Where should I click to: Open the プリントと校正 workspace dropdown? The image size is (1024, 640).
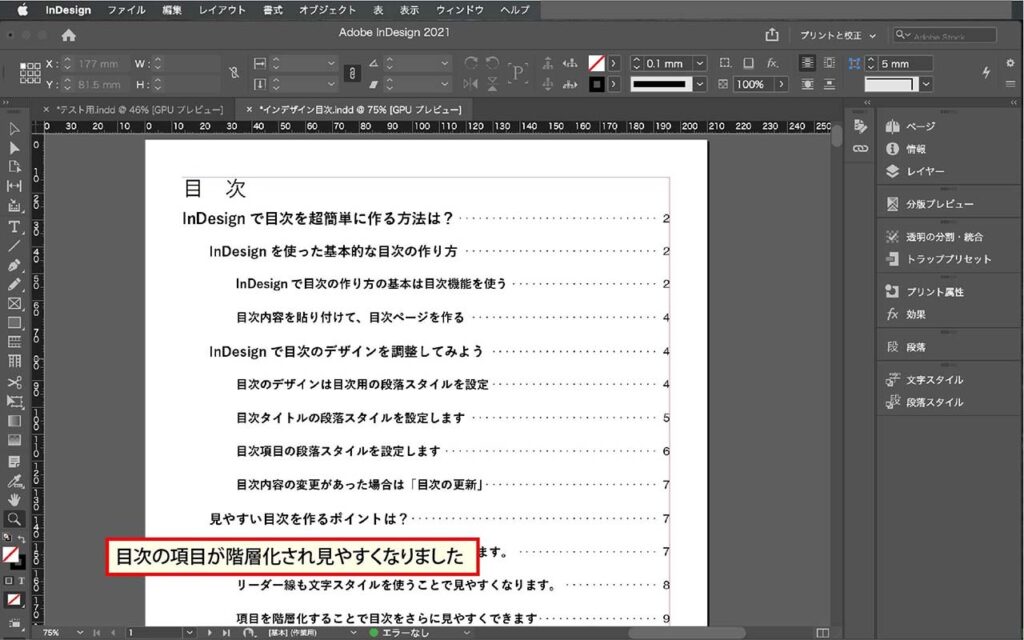[x=837, y=35]
